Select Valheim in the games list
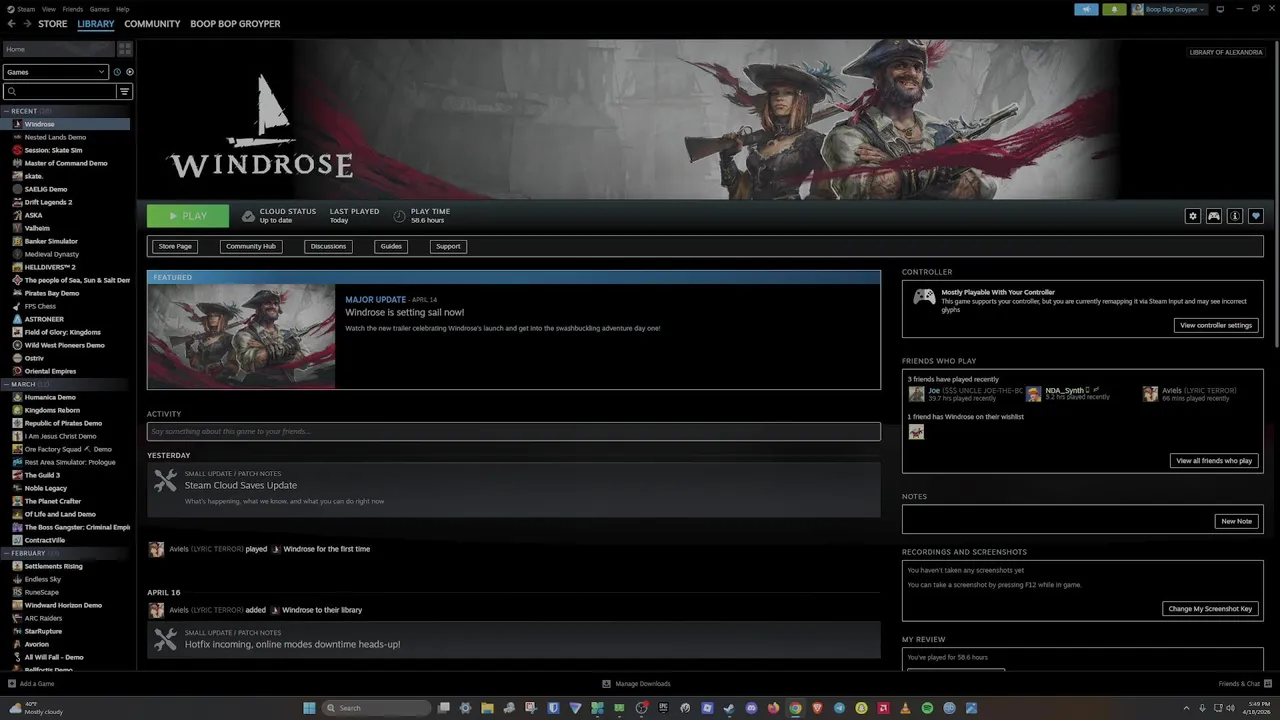This screenshot has height=720, width=1280. [x=37, y=228]
